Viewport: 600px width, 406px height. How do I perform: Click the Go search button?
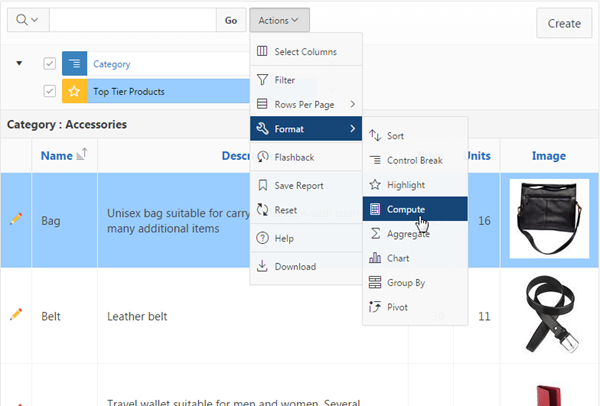(231, 20)
